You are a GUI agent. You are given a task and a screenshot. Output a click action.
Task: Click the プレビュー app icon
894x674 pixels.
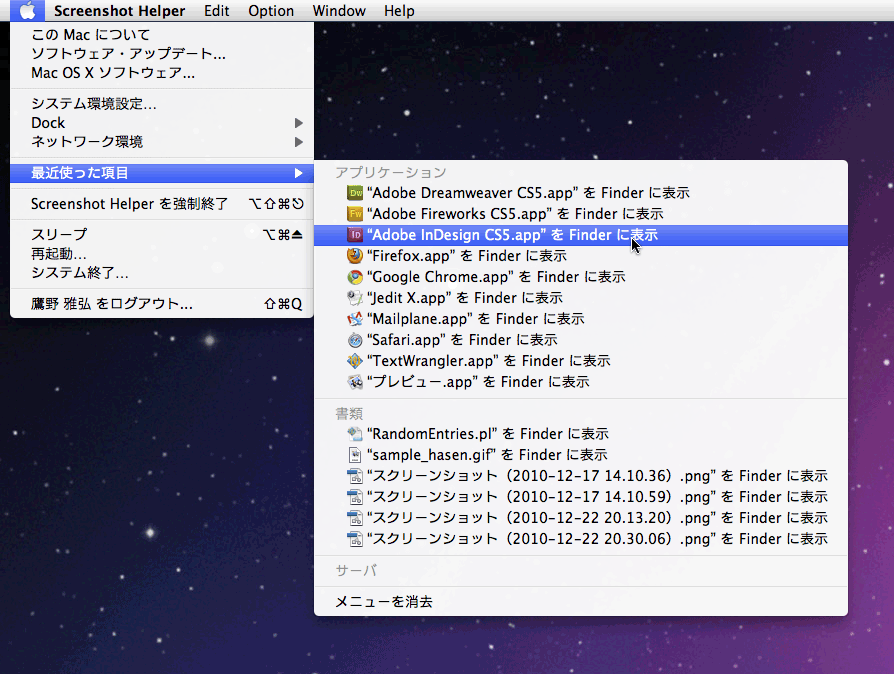coord(355,381)
